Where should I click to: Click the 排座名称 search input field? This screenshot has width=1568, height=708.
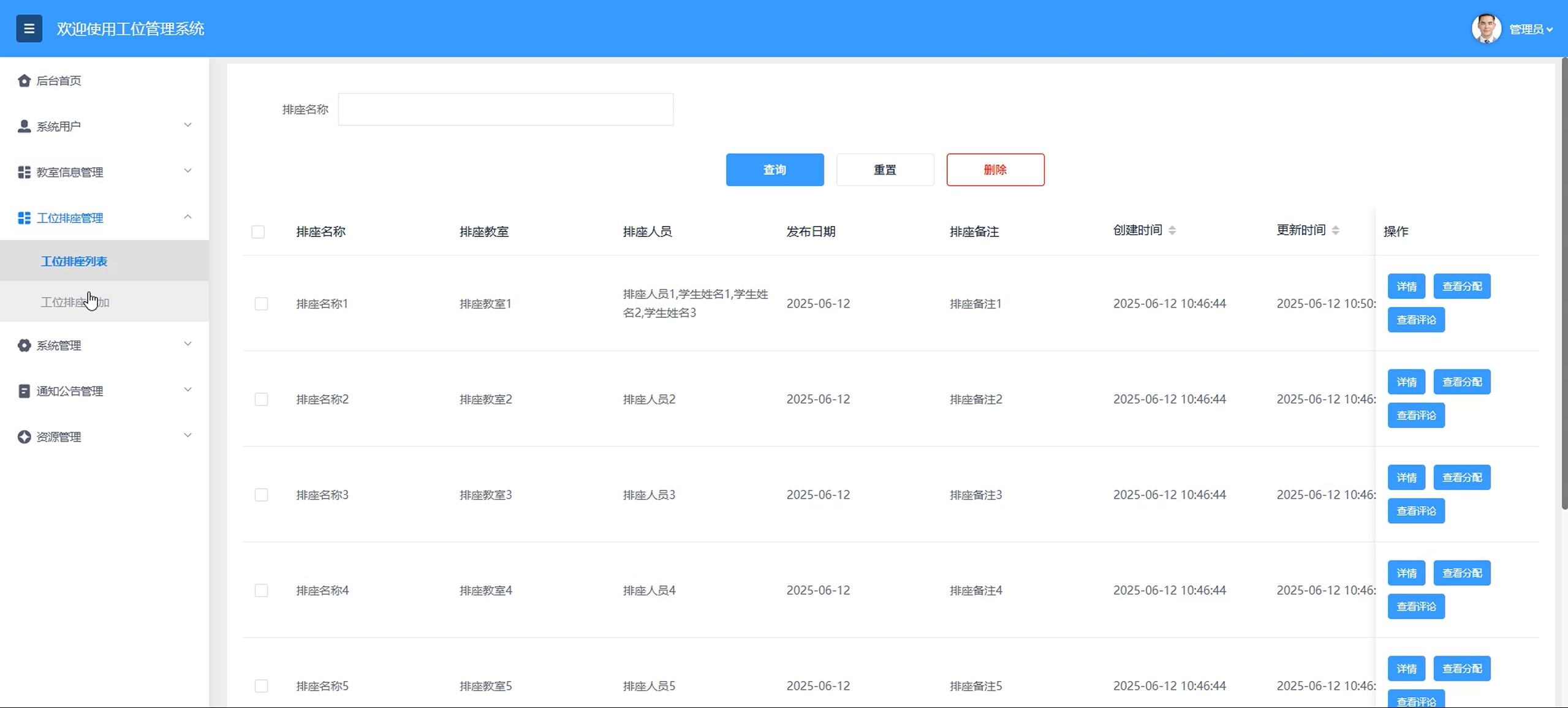(506, 110)
